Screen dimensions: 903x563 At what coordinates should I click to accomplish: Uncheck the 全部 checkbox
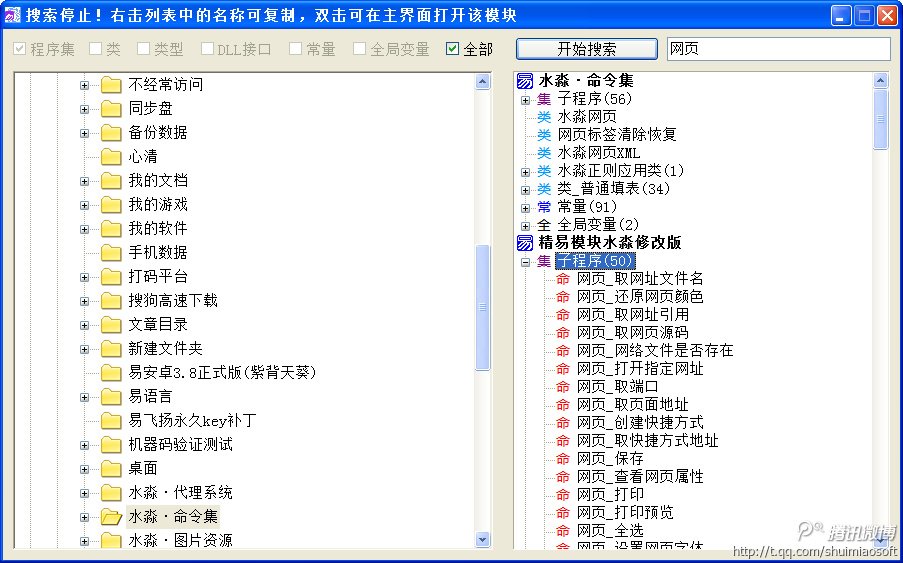pyautogui.click(x=453, y=49)
